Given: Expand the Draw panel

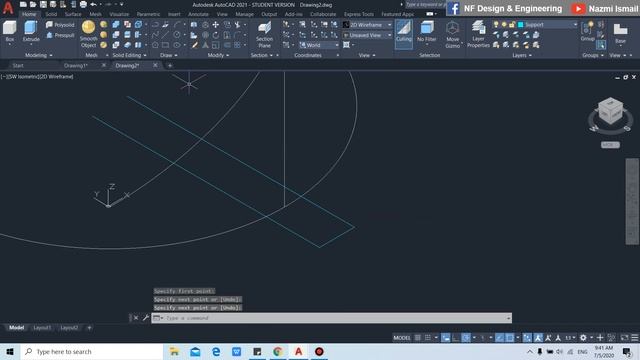Looking at the screenshot, I should [169, 55].
